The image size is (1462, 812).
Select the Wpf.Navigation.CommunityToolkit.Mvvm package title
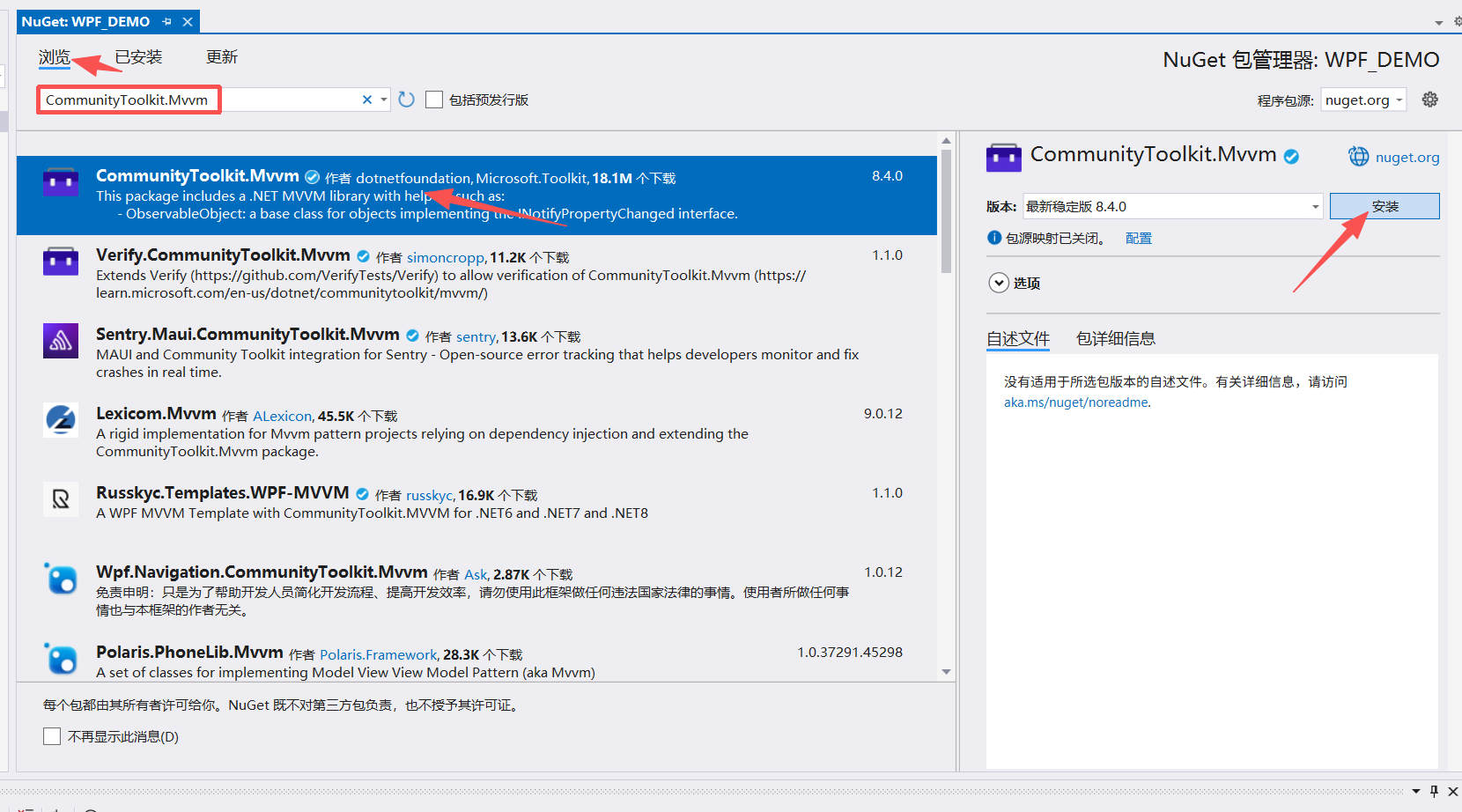click(x=262, y=572)
